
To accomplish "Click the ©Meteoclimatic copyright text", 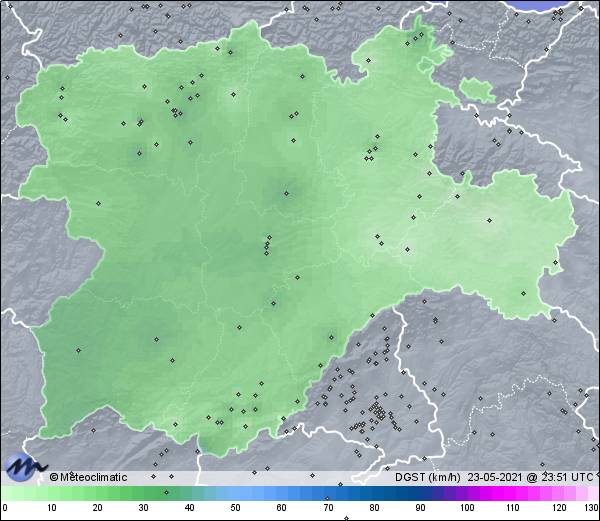I will click(x=88, y=477).
